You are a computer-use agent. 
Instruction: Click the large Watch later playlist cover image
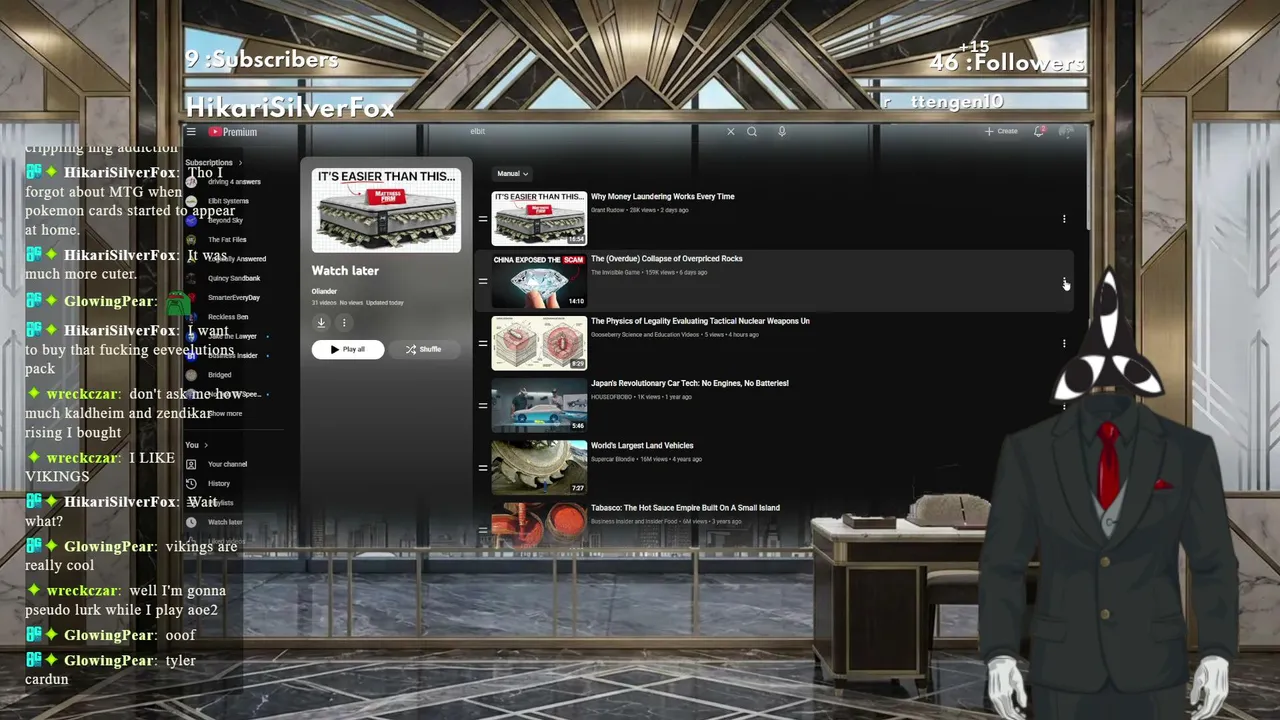pyautogui.click(x=386, y=210)
